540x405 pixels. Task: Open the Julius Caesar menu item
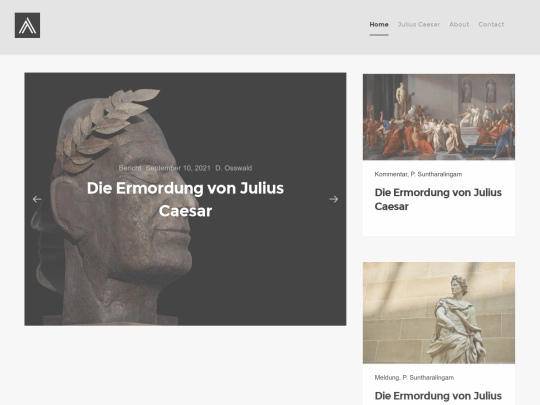tap(419, 24)
